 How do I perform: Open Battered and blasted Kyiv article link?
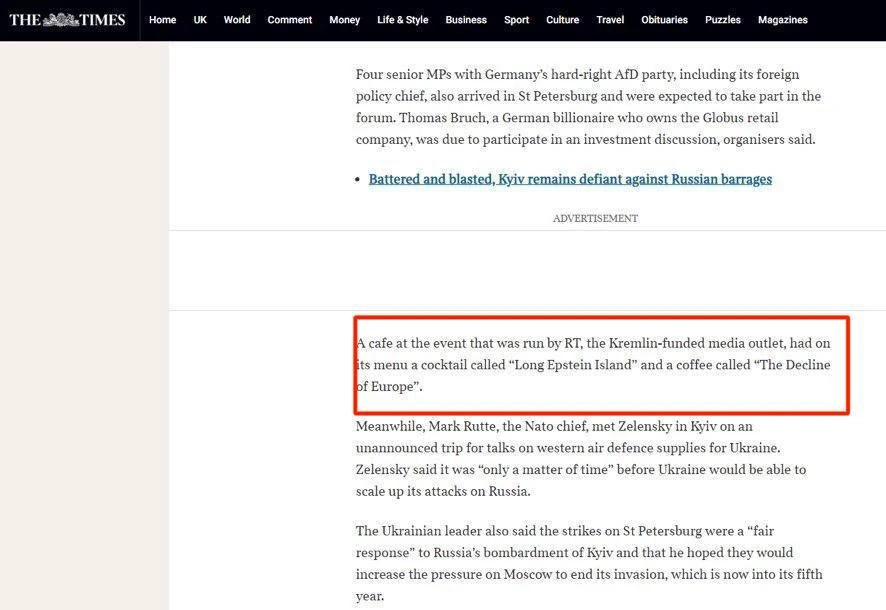[570, 179]
